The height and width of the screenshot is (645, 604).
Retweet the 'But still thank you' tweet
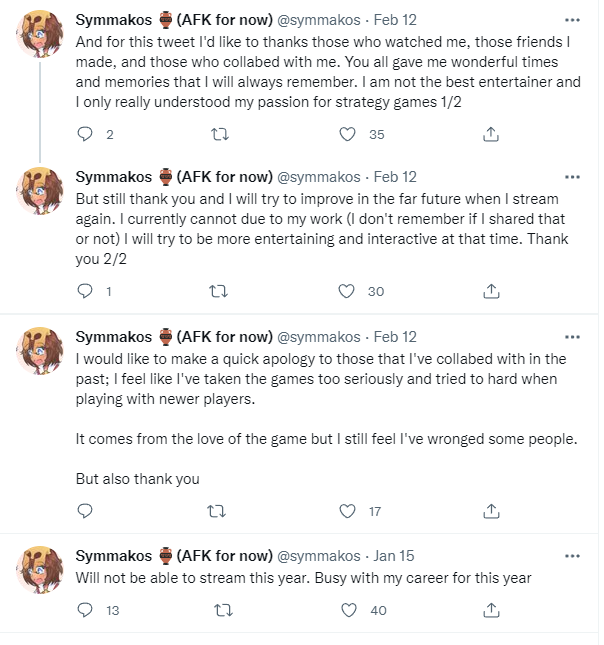(x=216, y=291)
